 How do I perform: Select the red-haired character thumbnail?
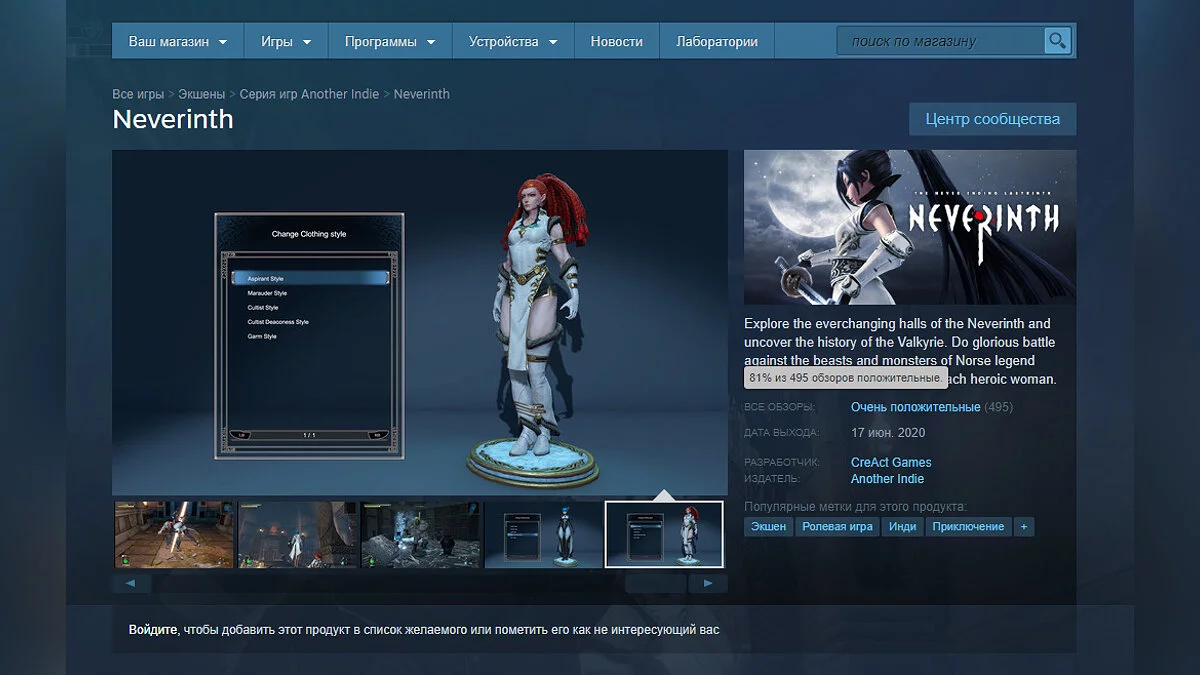pos(664,535)
